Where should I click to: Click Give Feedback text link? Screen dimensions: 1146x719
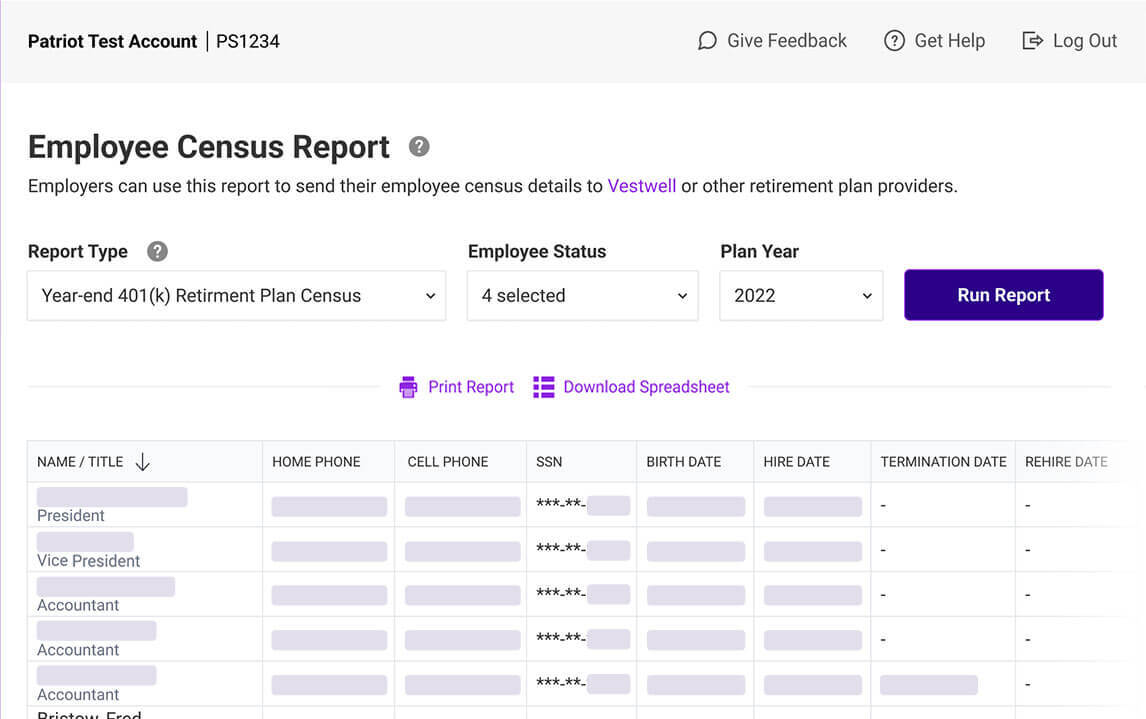(x=787, y=41)
